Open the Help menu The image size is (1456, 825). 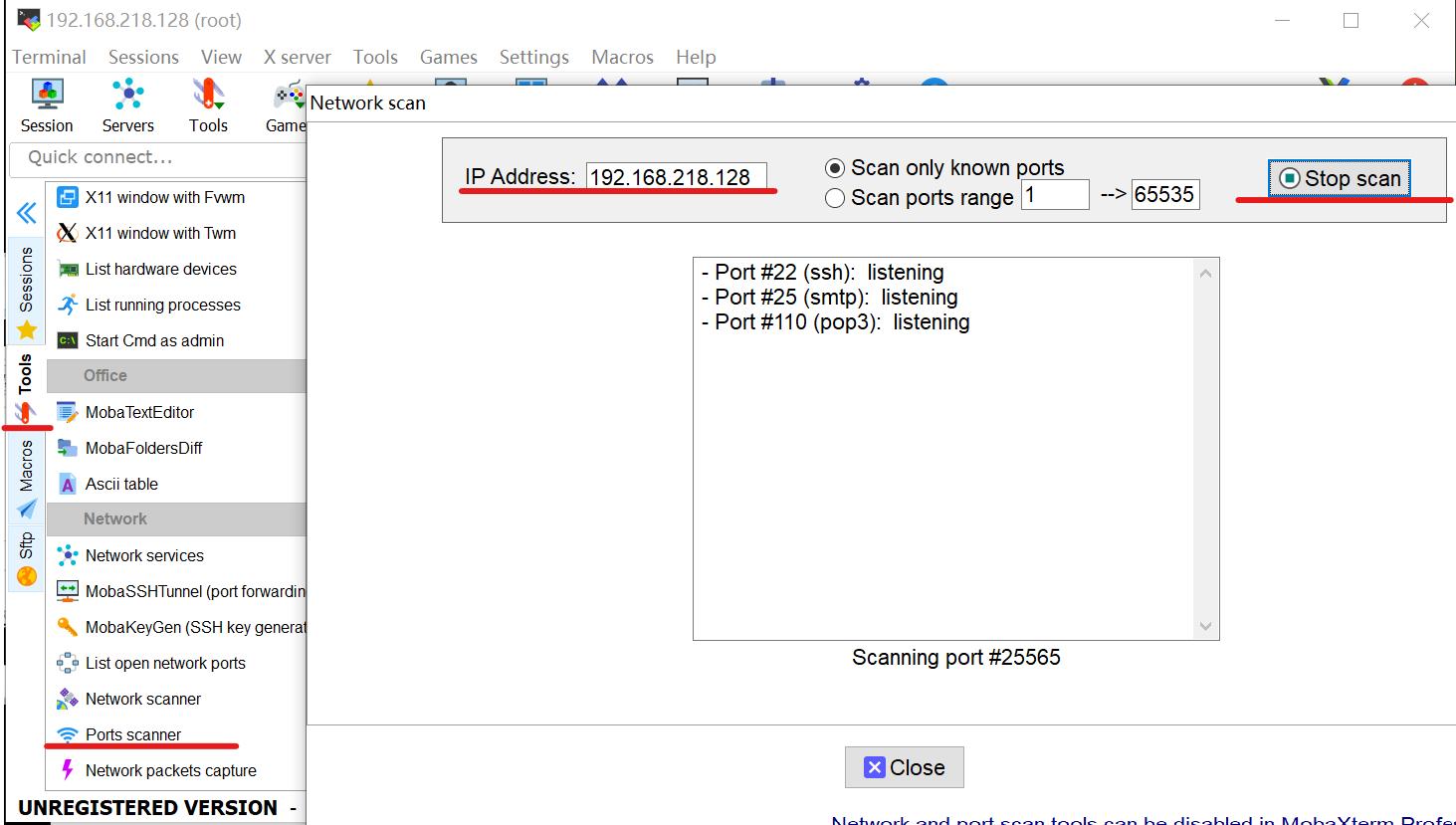pyautogui.click(x=696, y=57)
